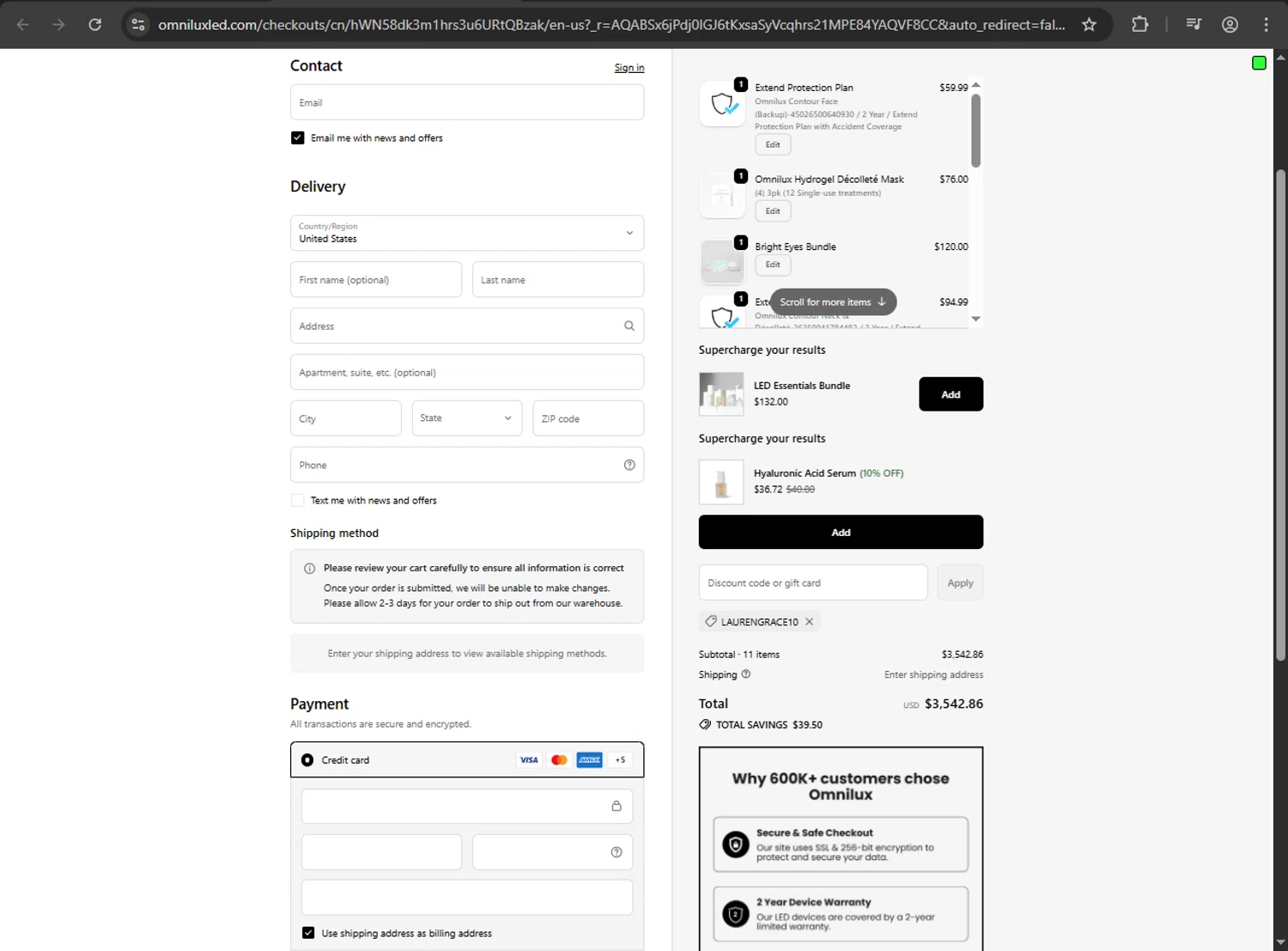
Task: Click the security code help icon
Action: tap(617, 852)
